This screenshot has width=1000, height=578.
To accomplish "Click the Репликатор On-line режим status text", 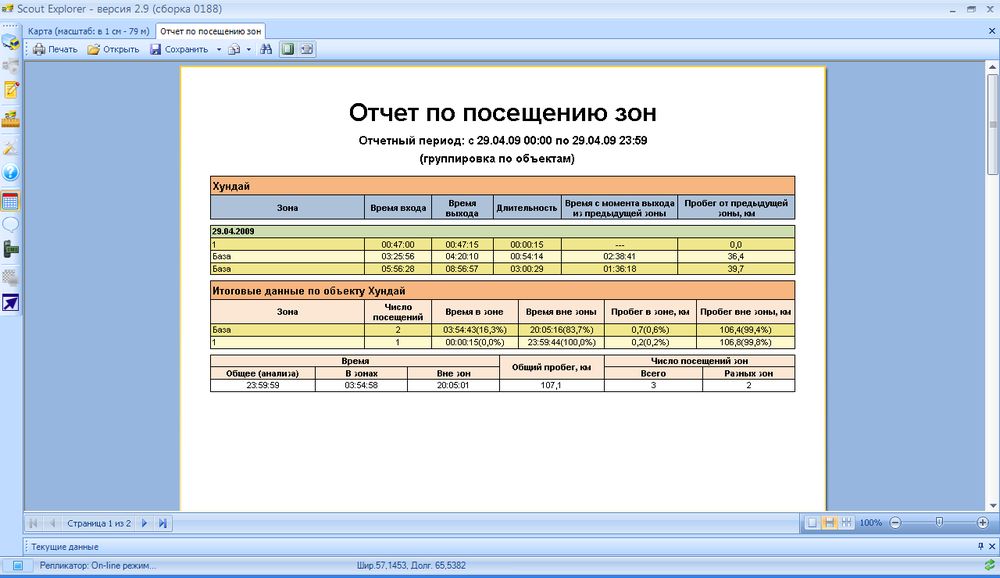I will tap(98, 565).
